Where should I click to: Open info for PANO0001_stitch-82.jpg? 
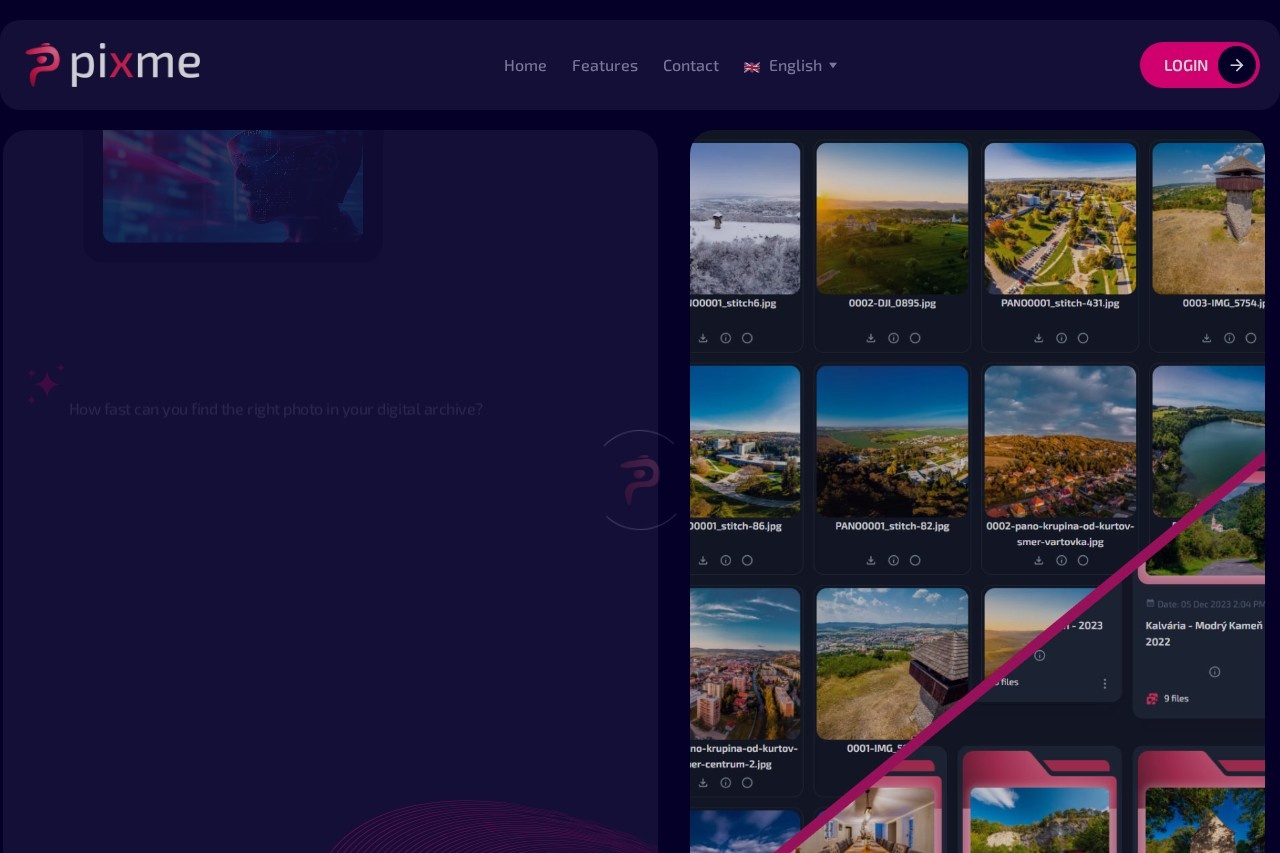893,561
